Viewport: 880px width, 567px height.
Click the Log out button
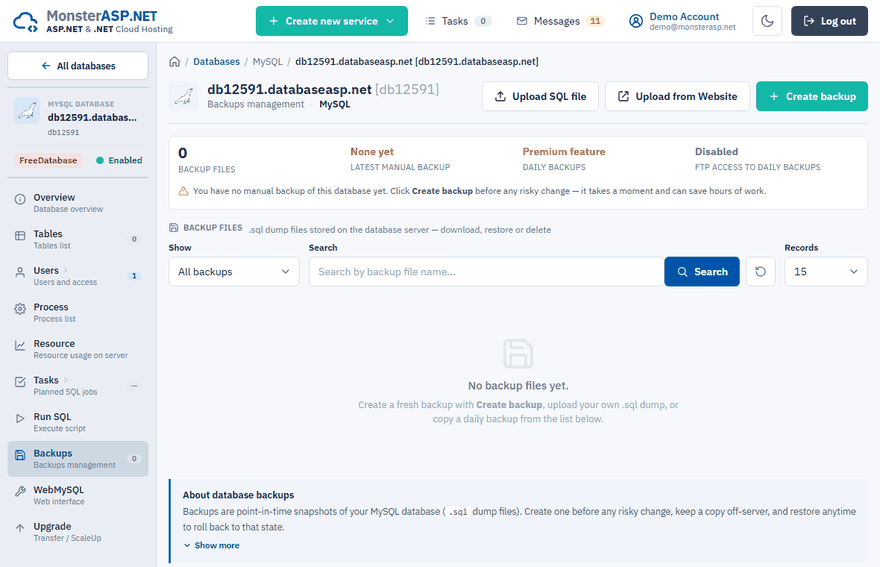pyautogui.click(x=829, y=21)
